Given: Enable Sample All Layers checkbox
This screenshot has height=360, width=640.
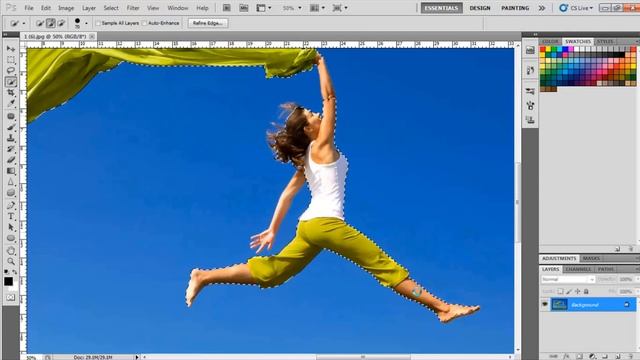Looking at the screenshot, I should click(x=98, y=23).
